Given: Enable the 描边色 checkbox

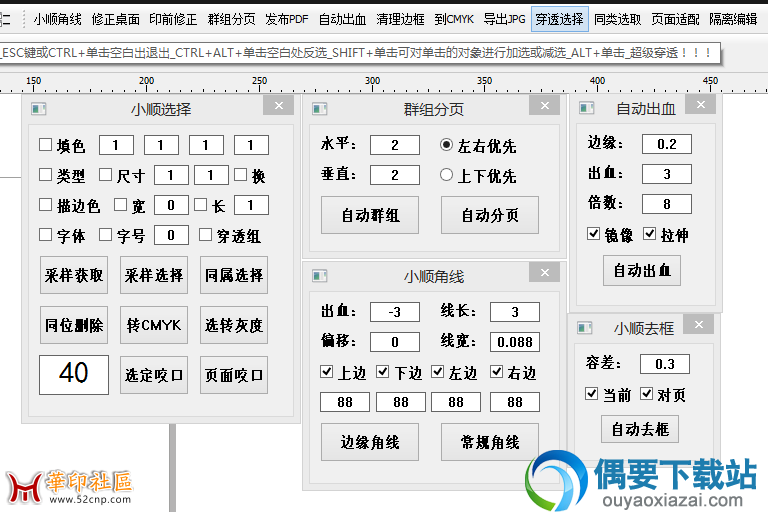Looking at the screenshot, I should pyautogui.click(x=46, y=205).
